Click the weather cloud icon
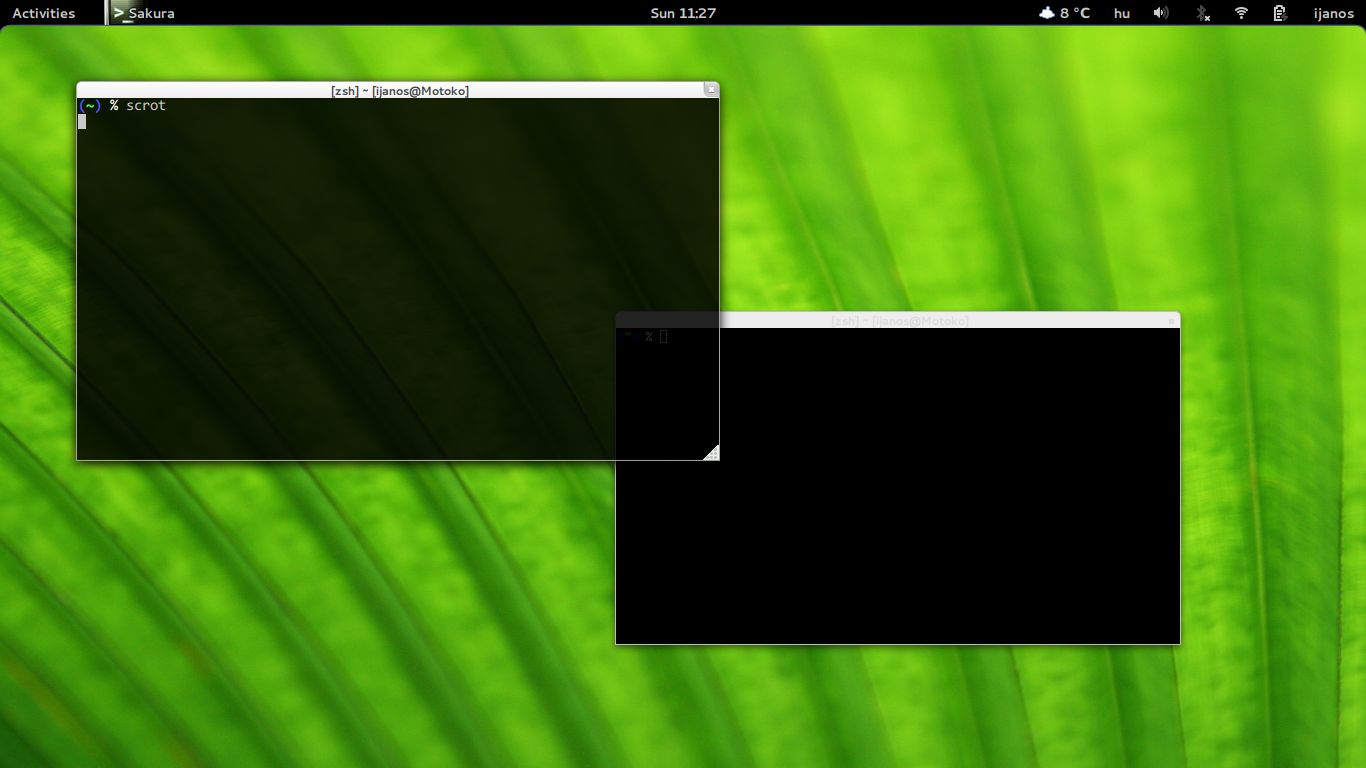The height and width of the screenshot is (768, 1366). click(x=1047, y=13)
